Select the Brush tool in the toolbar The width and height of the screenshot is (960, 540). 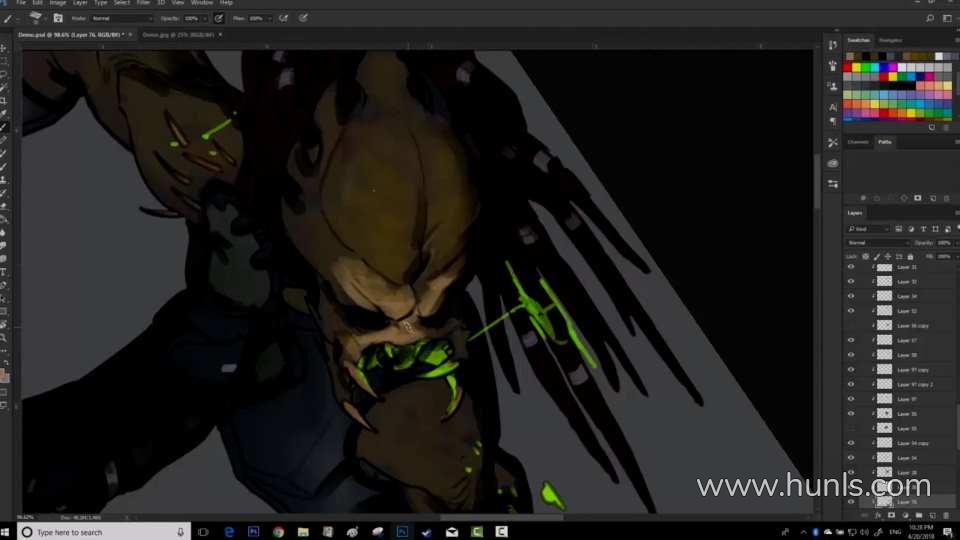(x=4, y=127)
